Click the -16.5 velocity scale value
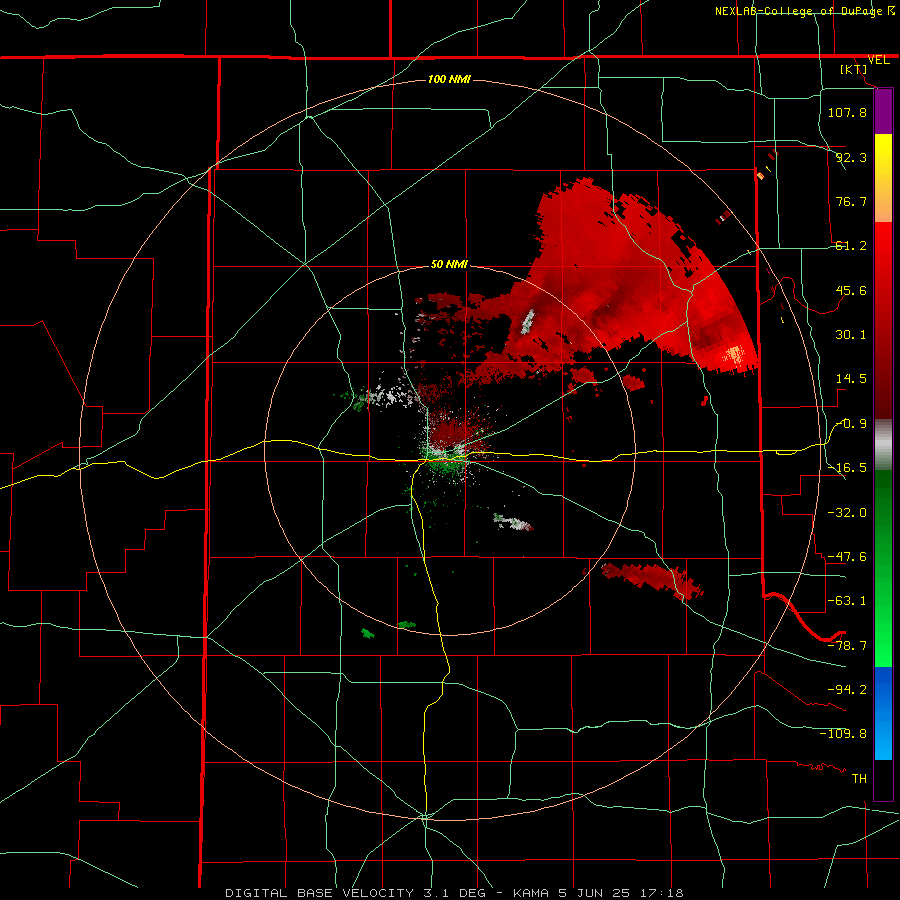The height and width of the screenshot is (900, 900). pyautogui.click(x=847, y=468)
